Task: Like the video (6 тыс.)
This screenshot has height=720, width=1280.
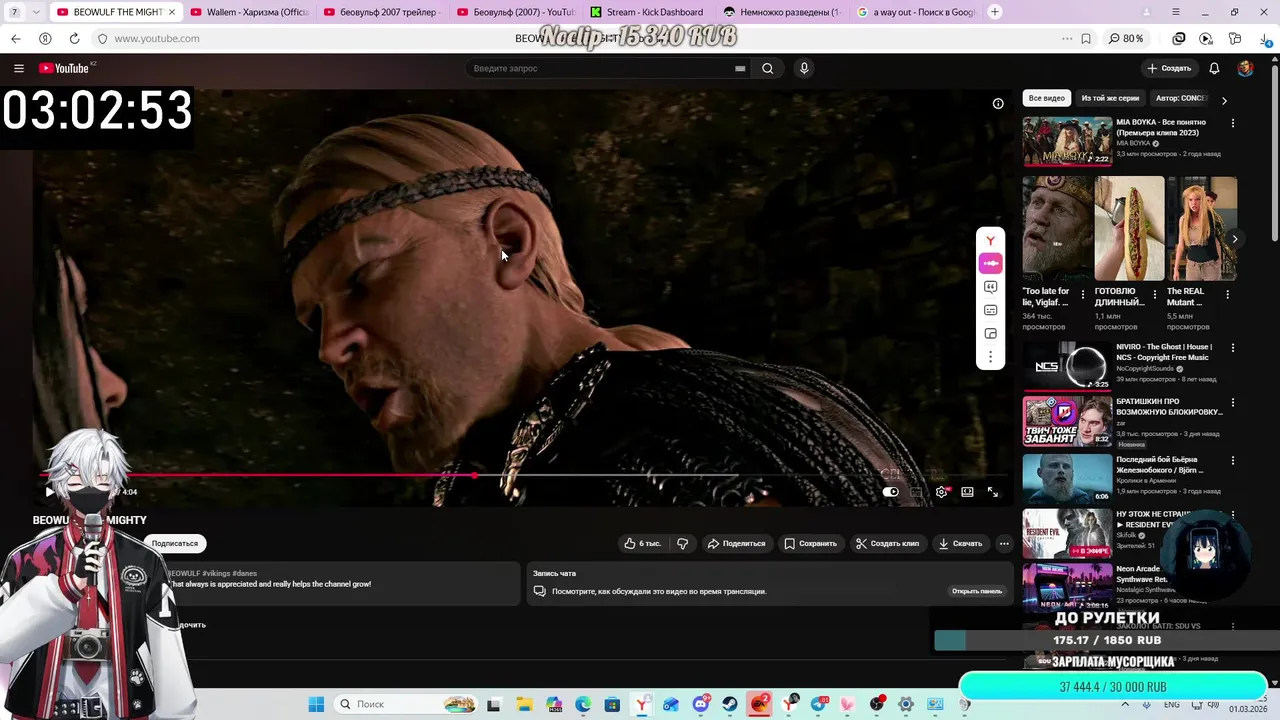Action: click(642, 543)
